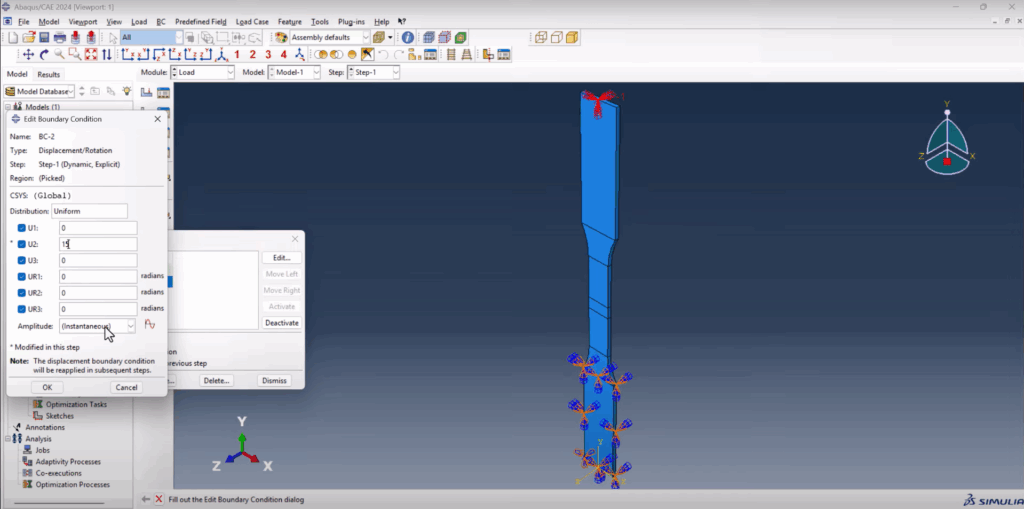Uncheck the UR2 checkbox

(22, 293)
